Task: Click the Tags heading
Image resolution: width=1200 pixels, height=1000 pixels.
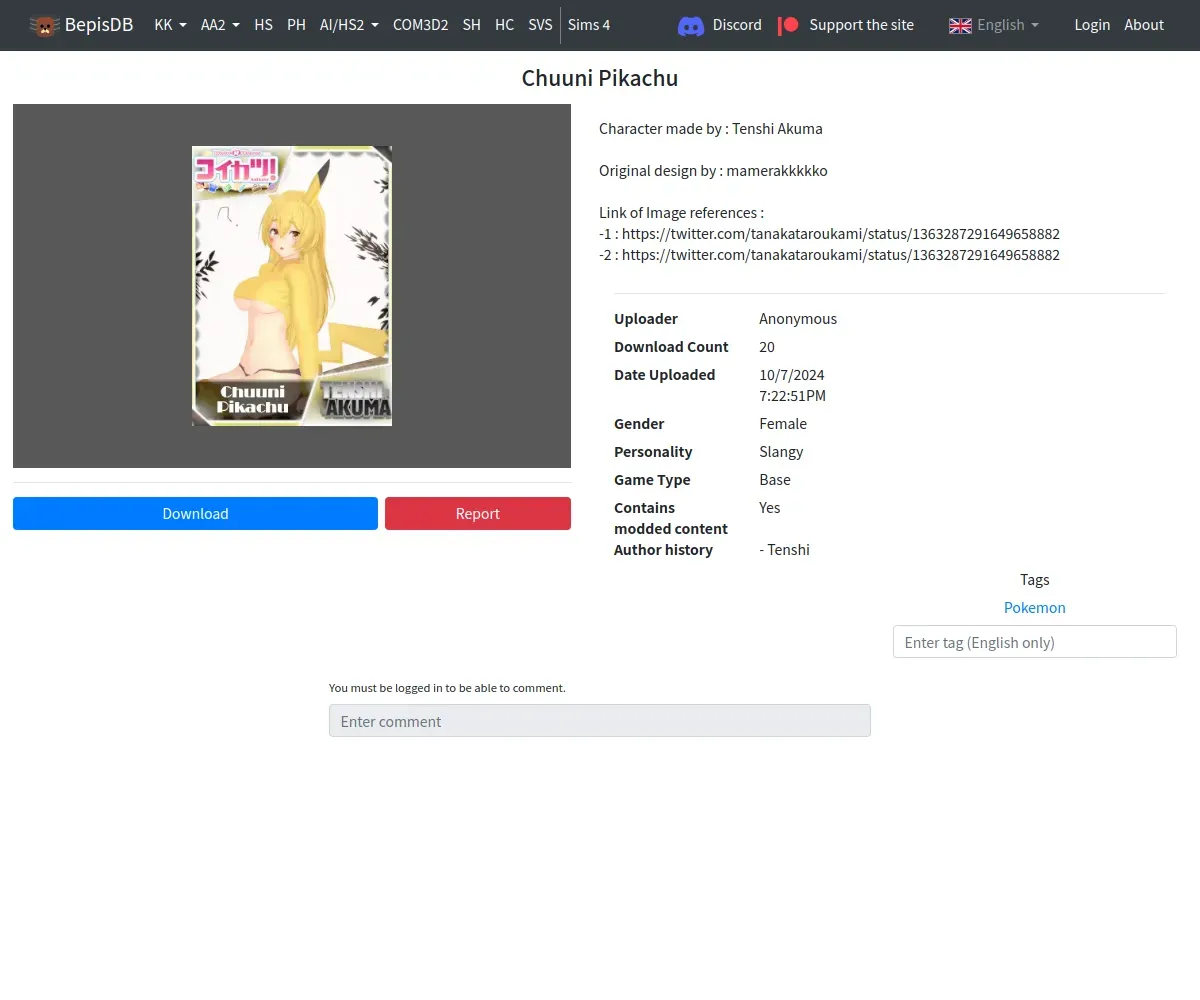Action: point(1034,580)
